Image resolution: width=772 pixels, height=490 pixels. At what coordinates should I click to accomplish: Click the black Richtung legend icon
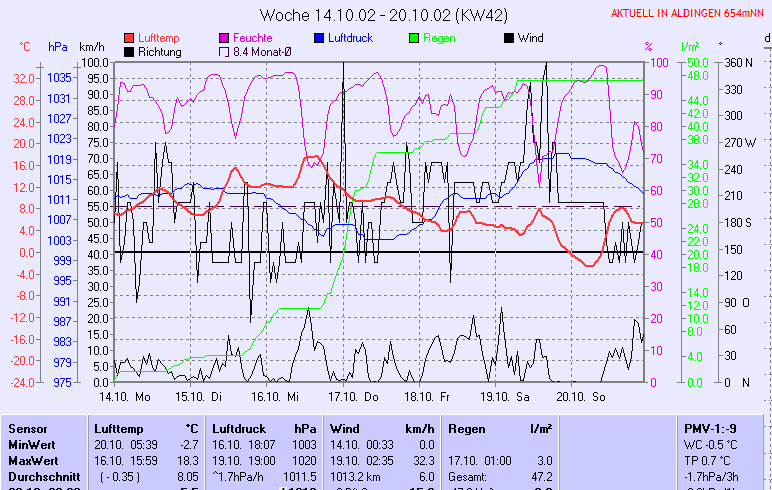[x=129, y=52]
